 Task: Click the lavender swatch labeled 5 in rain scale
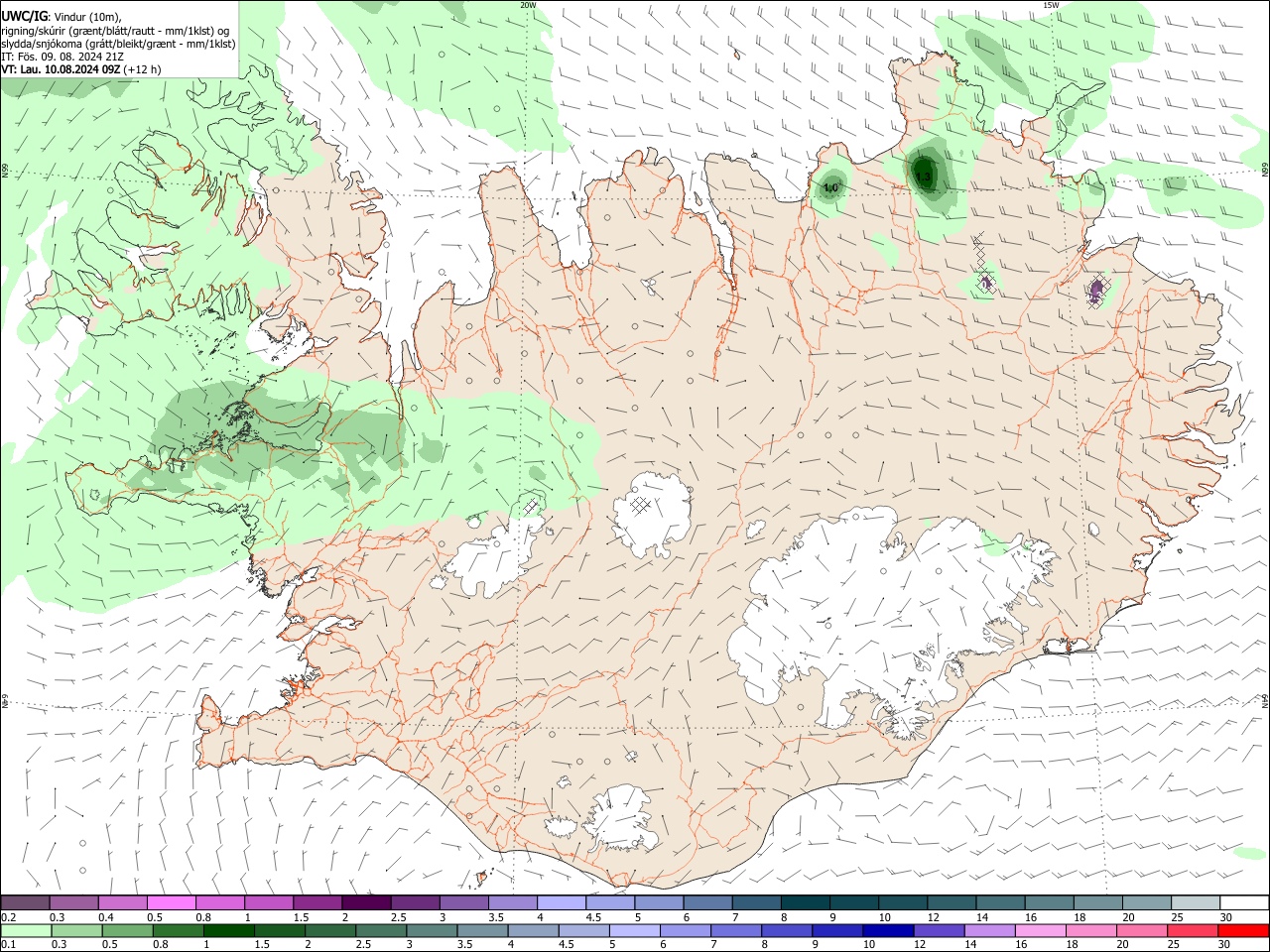pyautogui.click(x=633, y=931)
